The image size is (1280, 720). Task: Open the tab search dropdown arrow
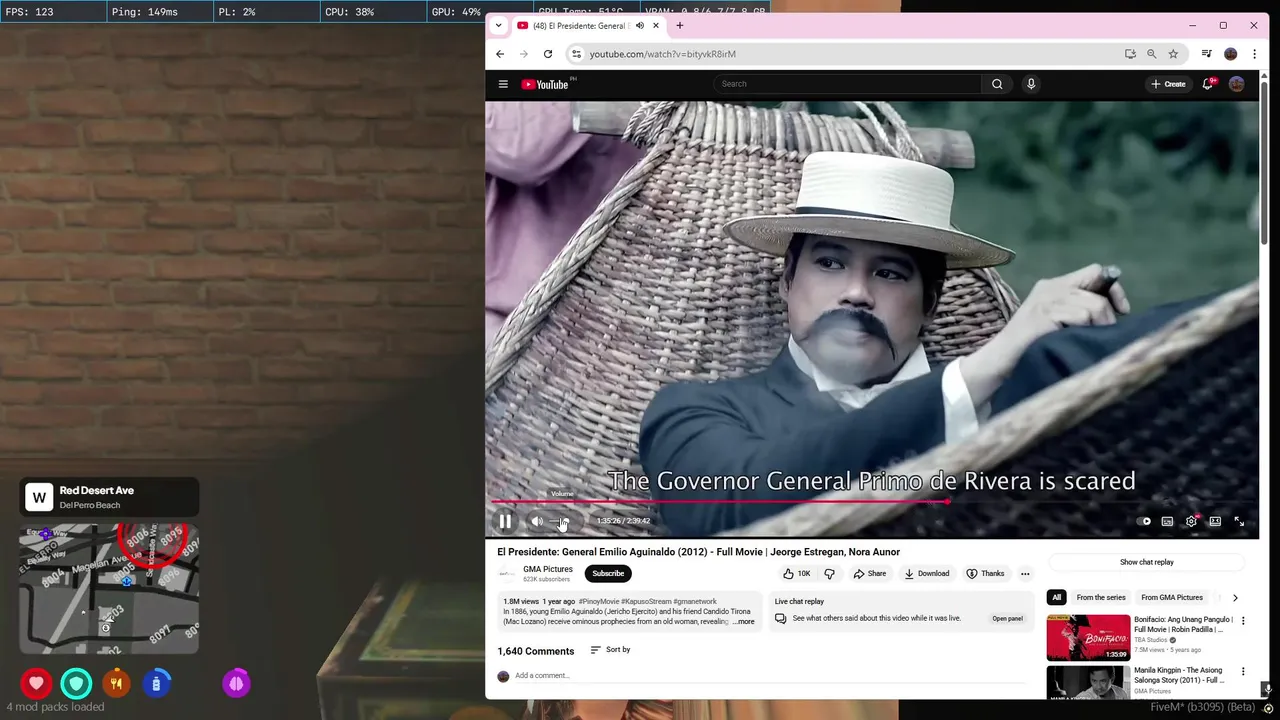[x=499, y=25]
